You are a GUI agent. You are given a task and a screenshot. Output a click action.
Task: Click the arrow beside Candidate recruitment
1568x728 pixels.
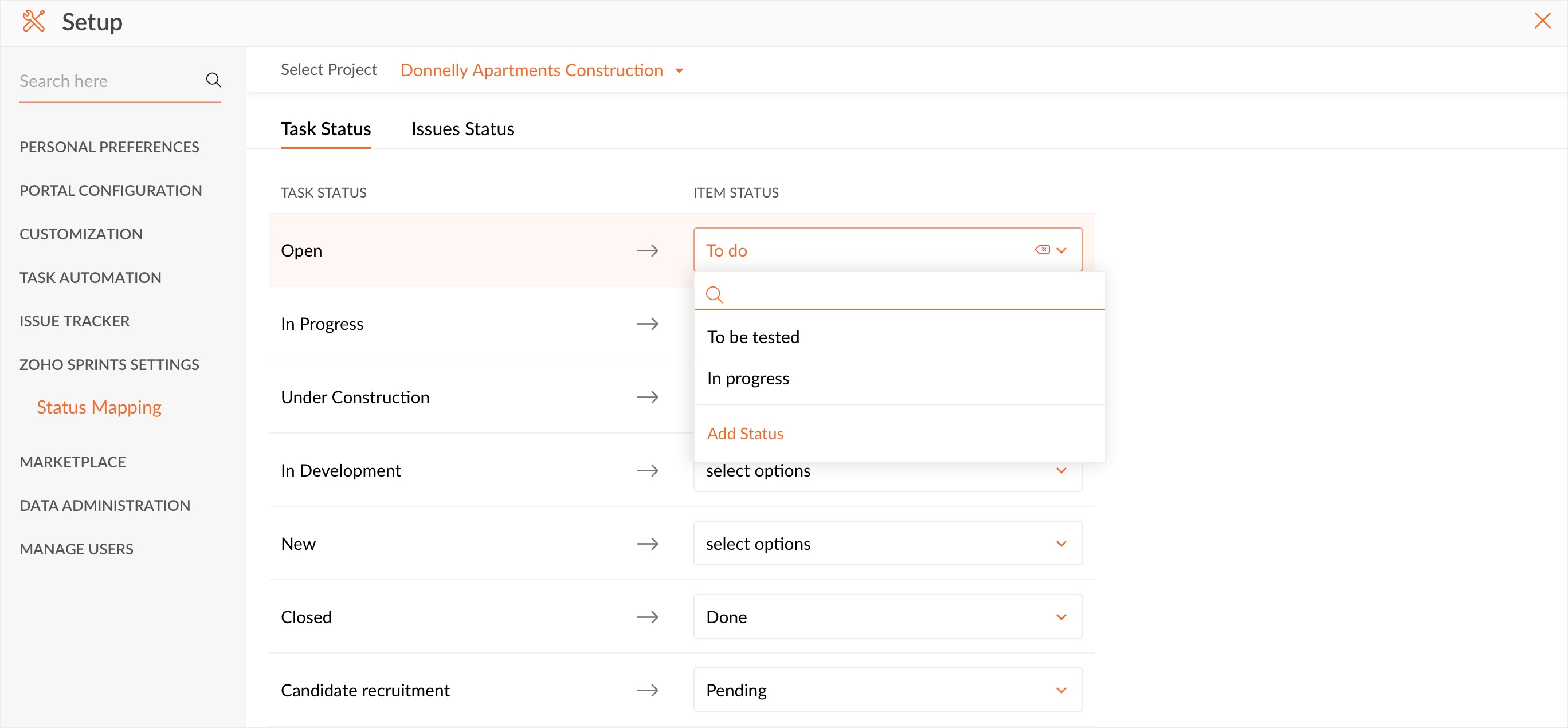(647, 690)
